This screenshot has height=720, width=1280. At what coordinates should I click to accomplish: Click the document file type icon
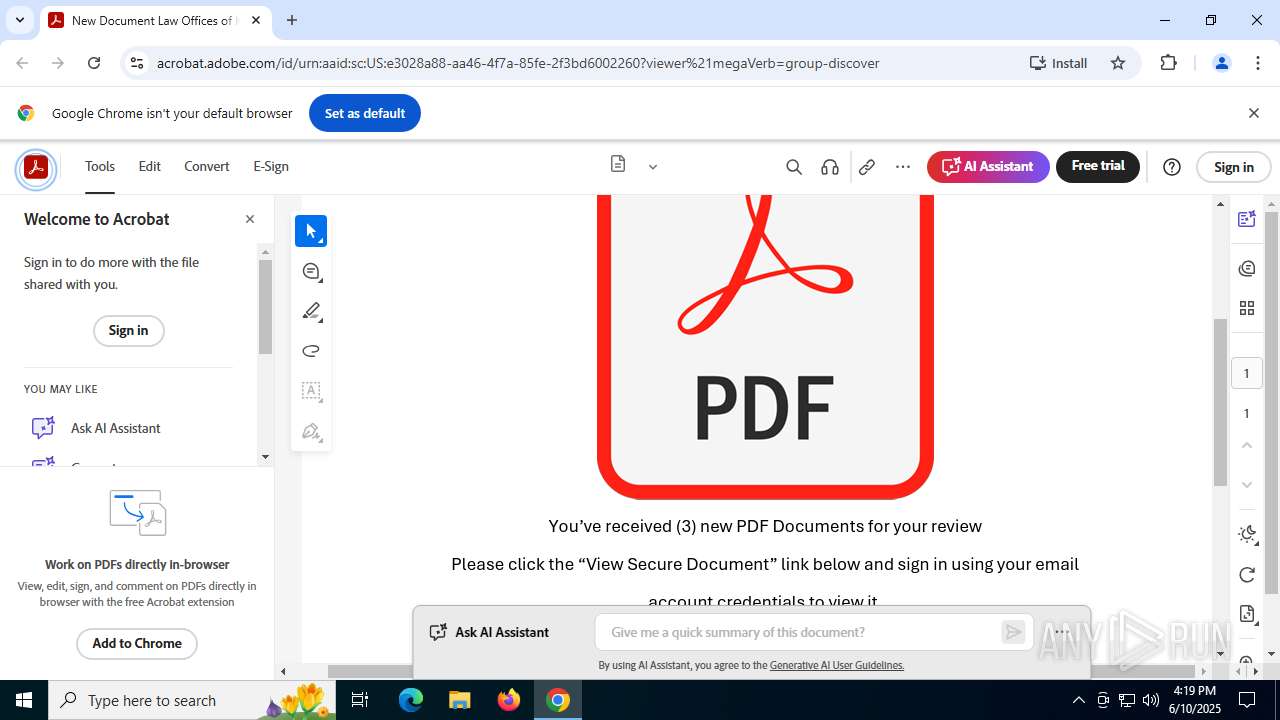point(618,164)
